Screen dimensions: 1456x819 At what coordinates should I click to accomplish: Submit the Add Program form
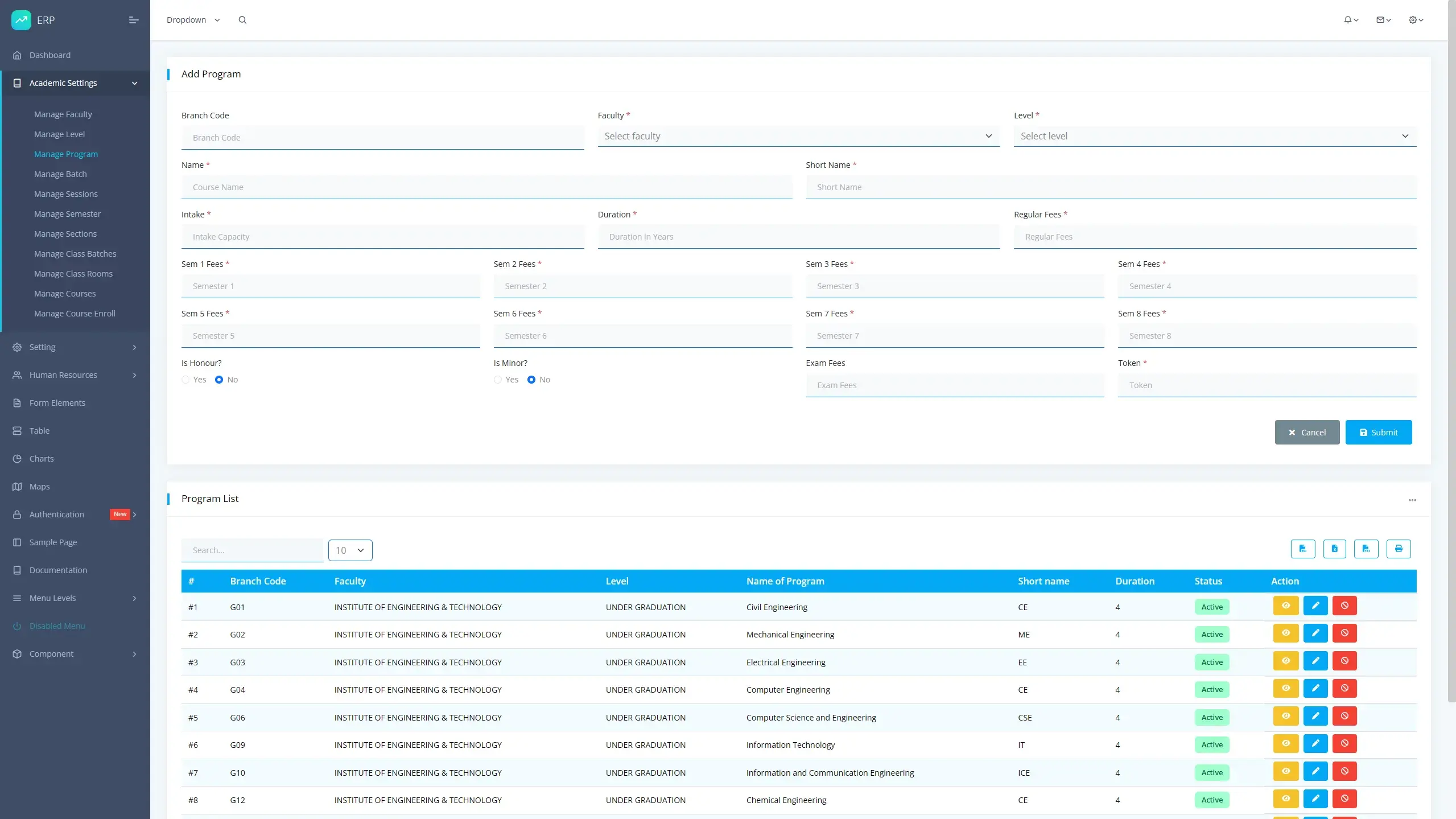tap(1378, 432)
